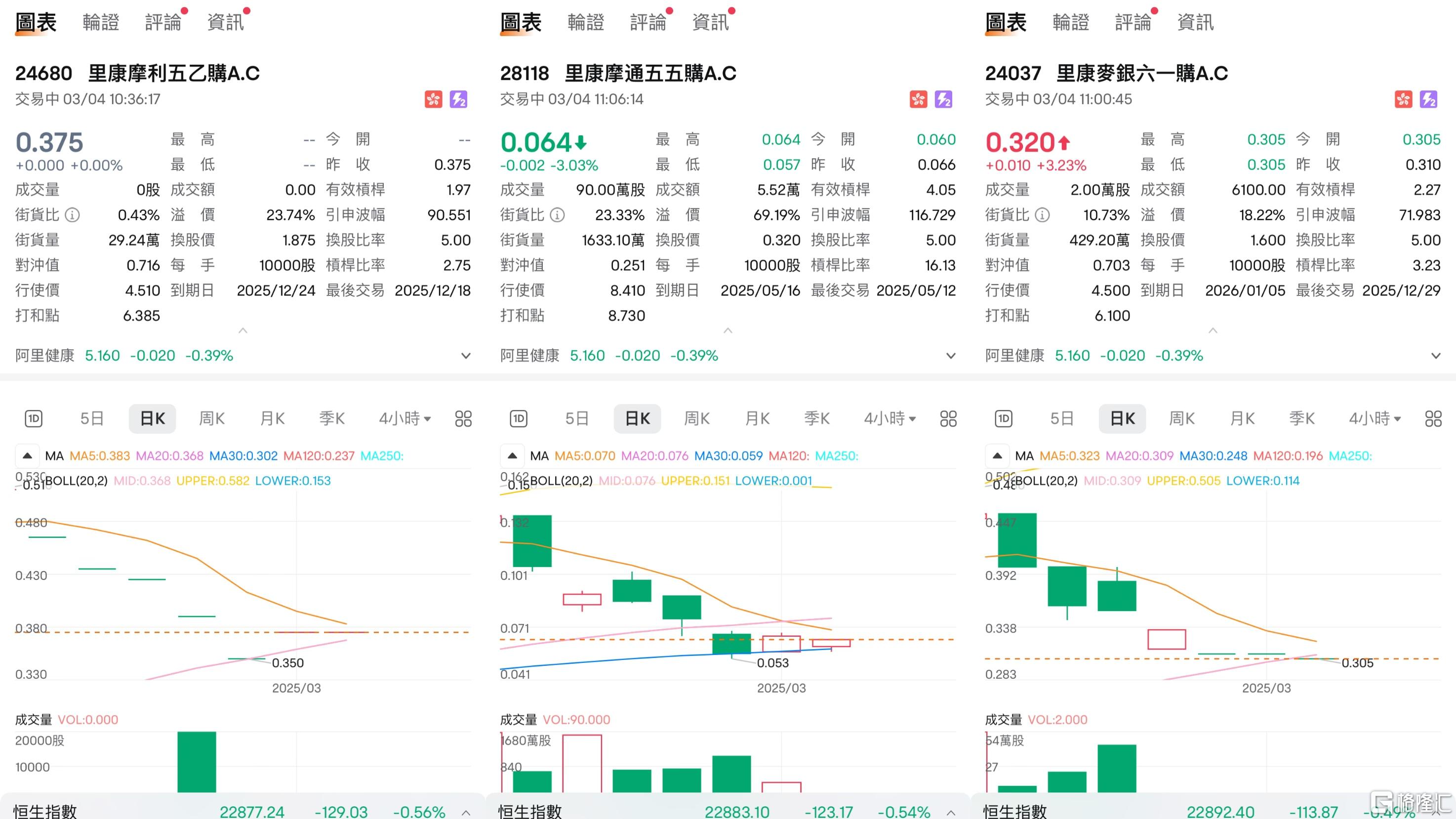Image resolution: width=1456 pixels, height=819 pixels.
Task: Expand 阿里健康 underlying row in 24680 panel
Action: point(466,356)
